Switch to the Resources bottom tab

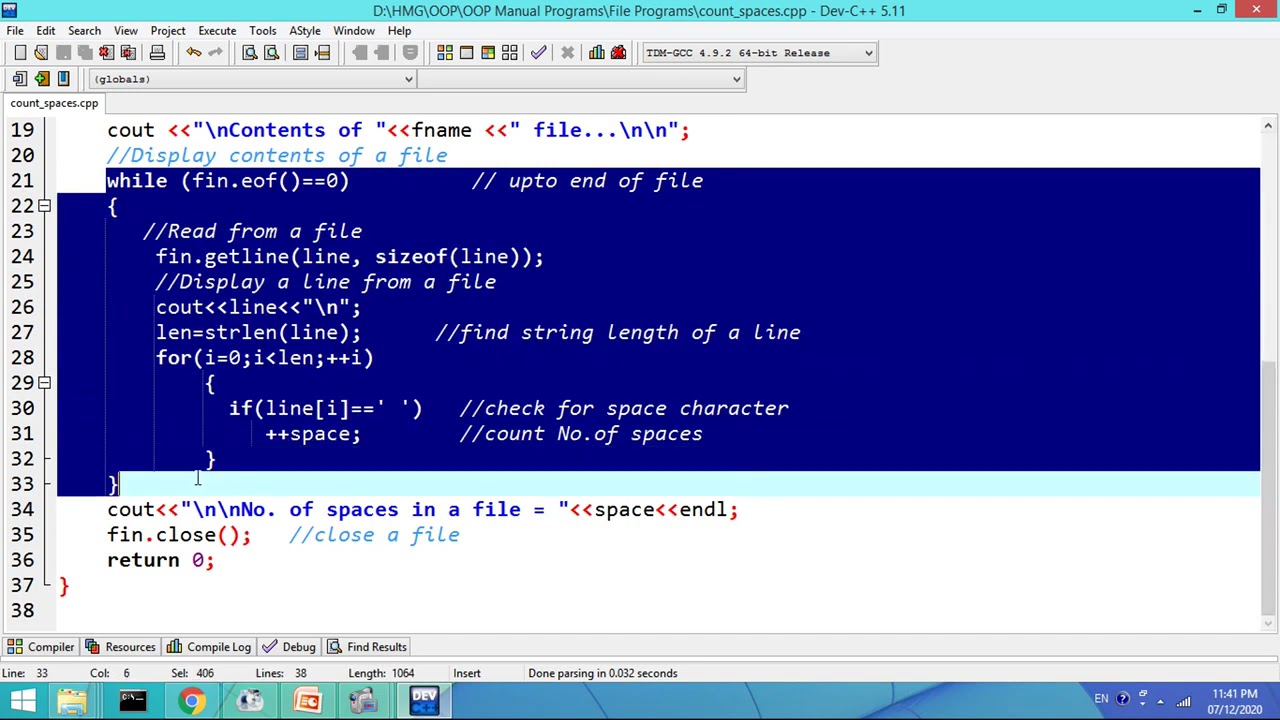(x=120, y=647)
